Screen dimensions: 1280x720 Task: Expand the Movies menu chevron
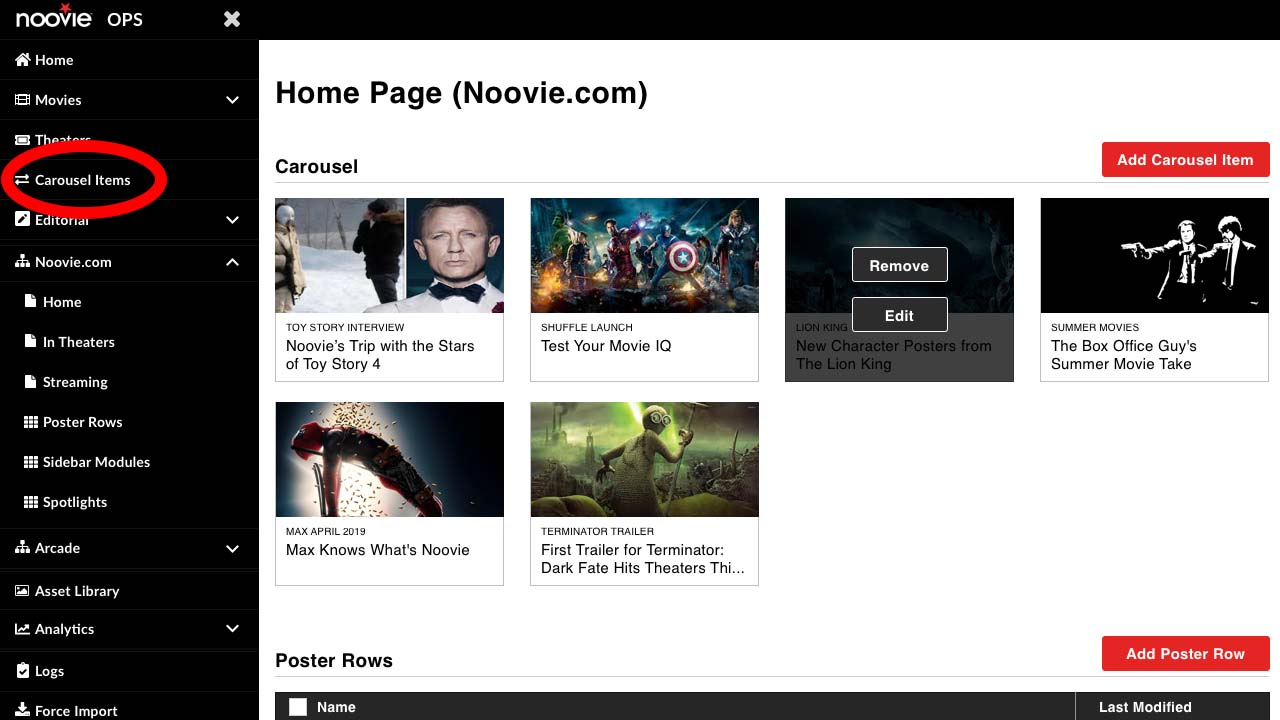pyautogui.click(x=232, y=100)
